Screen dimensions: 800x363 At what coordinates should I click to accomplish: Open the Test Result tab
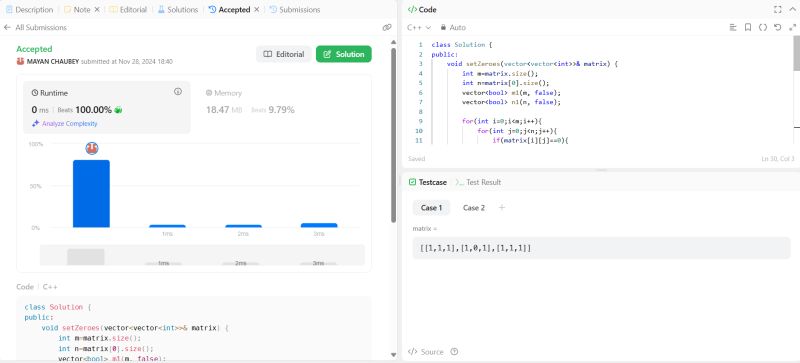(478, 182)
